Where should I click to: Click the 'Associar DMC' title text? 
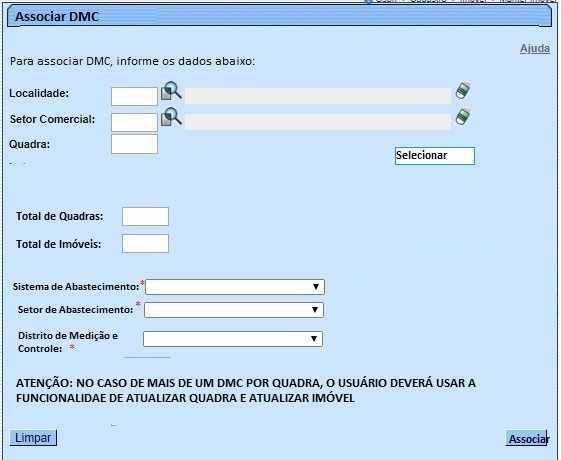pyautogui.click(x=57, y=16)
